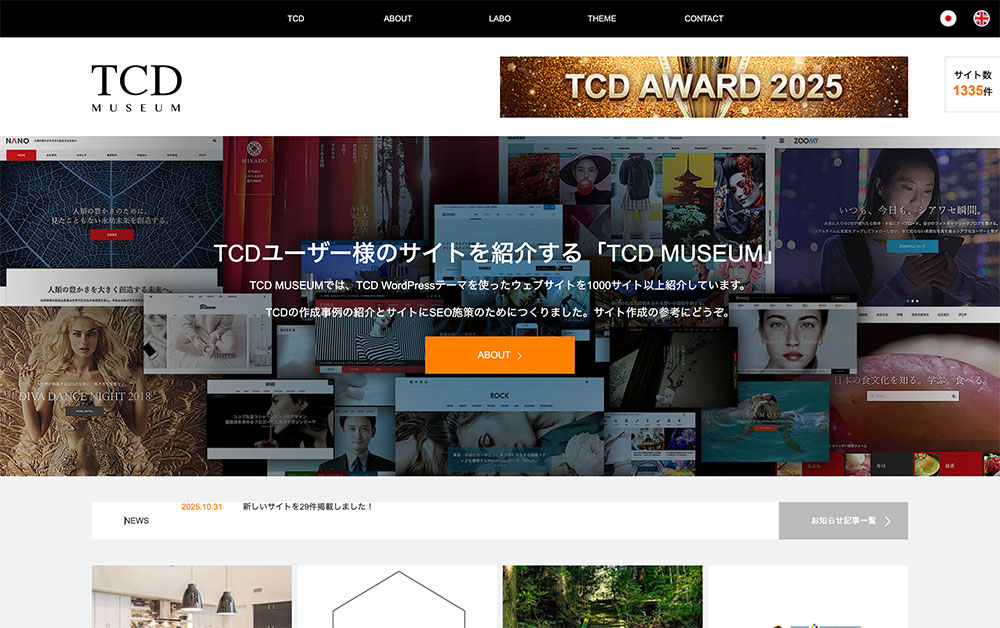Click the house outline drawing thumbnail
The image size is (1000, 628).
pos(396,597)
